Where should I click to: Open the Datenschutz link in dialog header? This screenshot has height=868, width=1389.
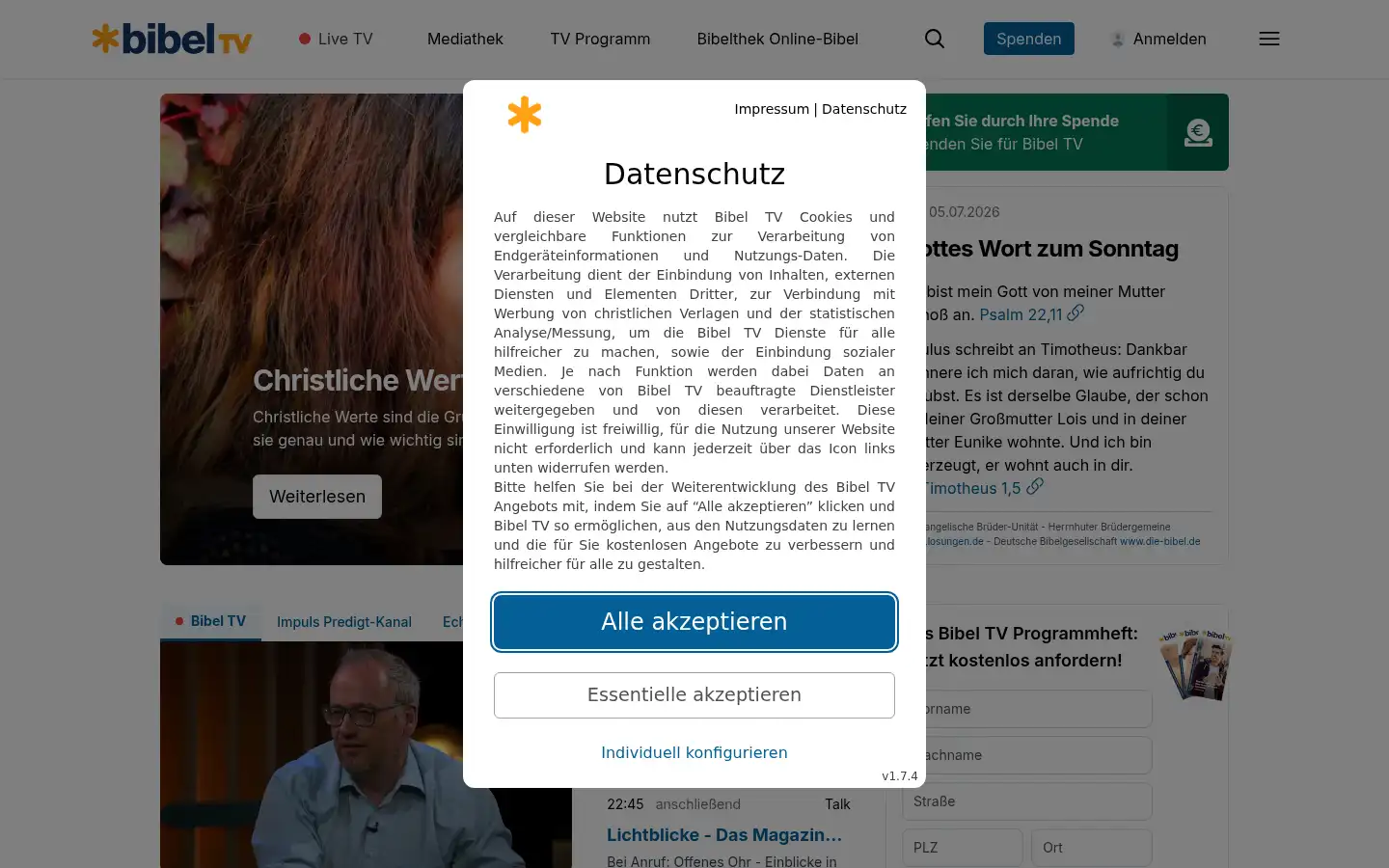coord(864,109)
